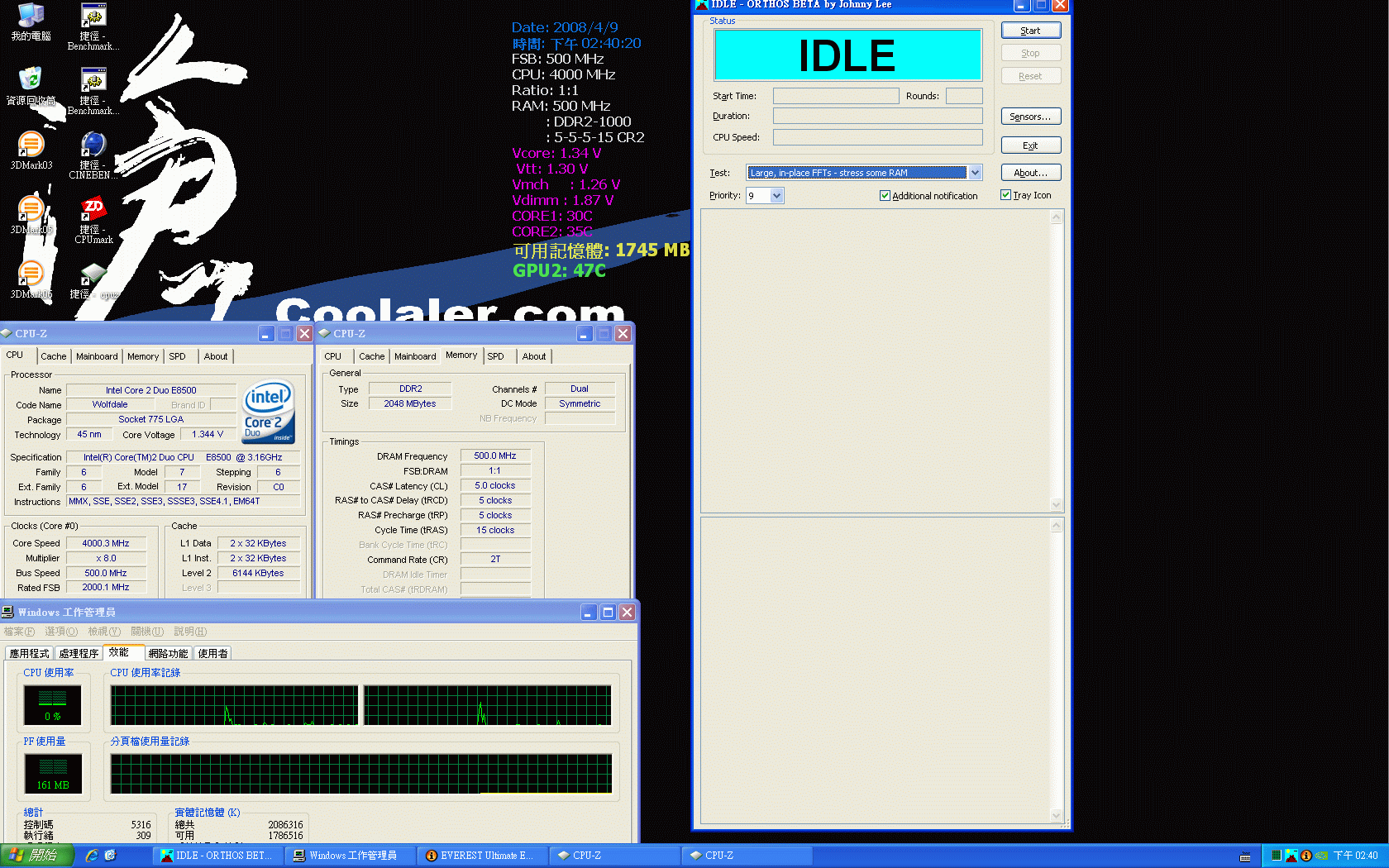The height and width of the screenshot is (868, 1389).
Task: Launch the 3DMark03 desktop shortcut
Action: [x=31, y=150]
